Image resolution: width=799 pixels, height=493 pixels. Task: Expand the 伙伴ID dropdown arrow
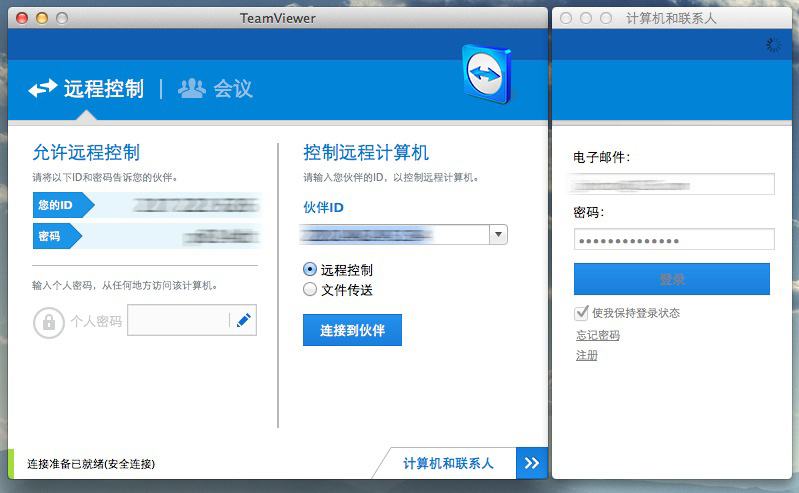pyautogui.click(x=498, y=235)
